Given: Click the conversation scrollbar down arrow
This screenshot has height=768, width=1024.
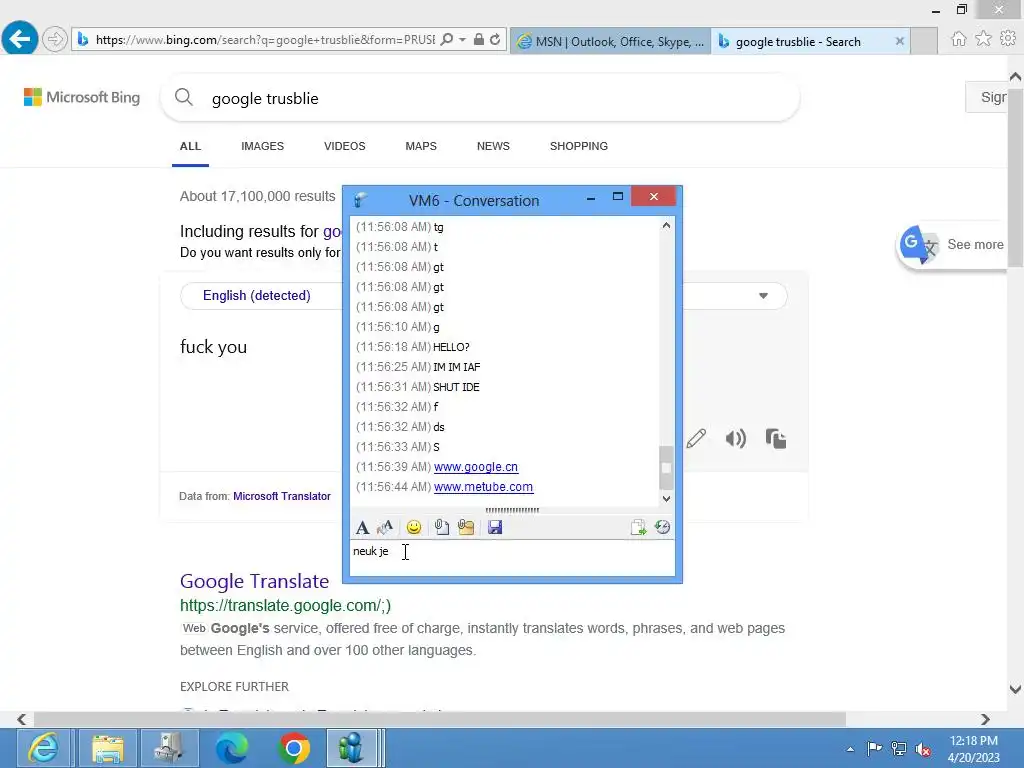Looking at the screenshot, I should tap(666, 498).
